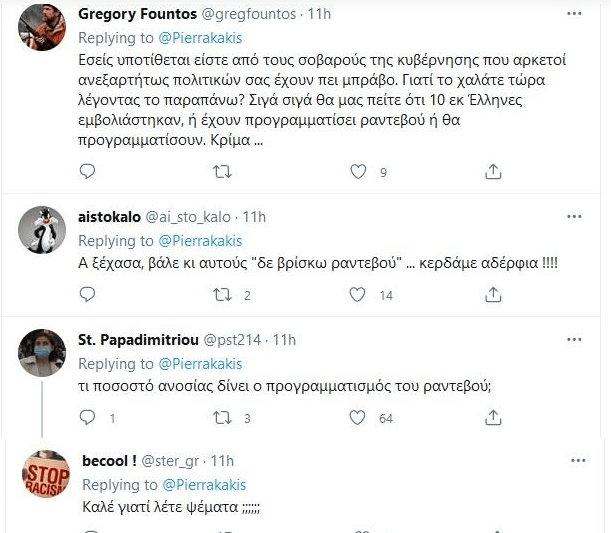Screen dimensions: 611x533
Task: Reply to aistokalo's tweet
Action: tap(87, 295)
